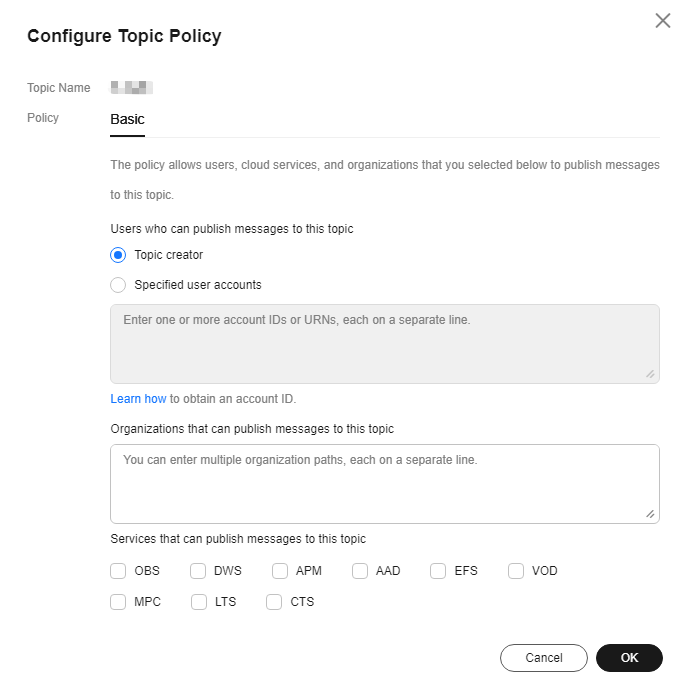Select the Topic creator radio option
This screenshot has height=684, width=685.
pyautogui.click(x=118, y=255)
